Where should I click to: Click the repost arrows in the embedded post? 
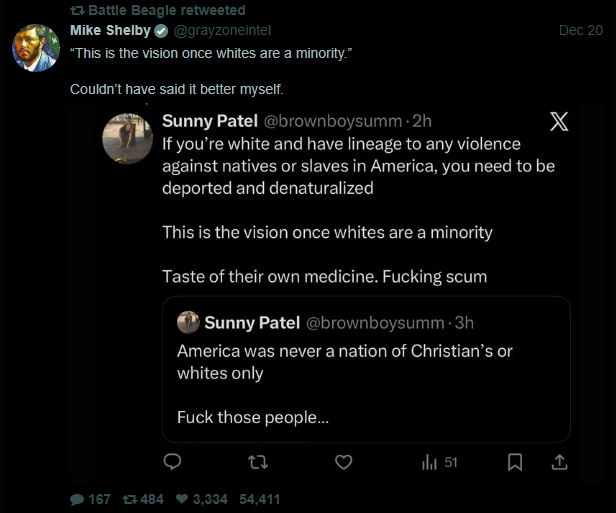pos(260,462)
